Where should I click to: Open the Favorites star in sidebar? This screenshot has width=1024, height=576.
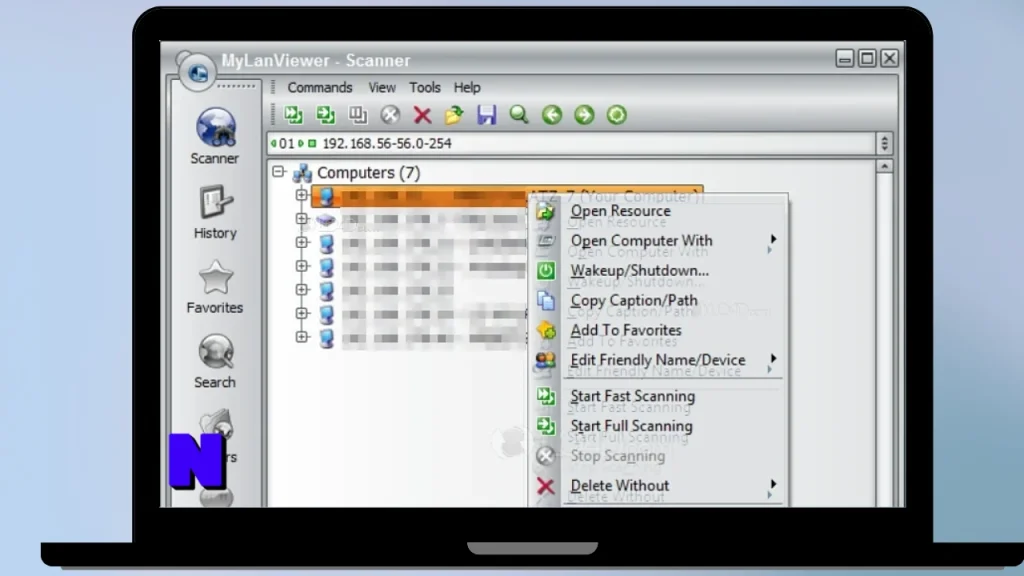(x=215, y=287)
